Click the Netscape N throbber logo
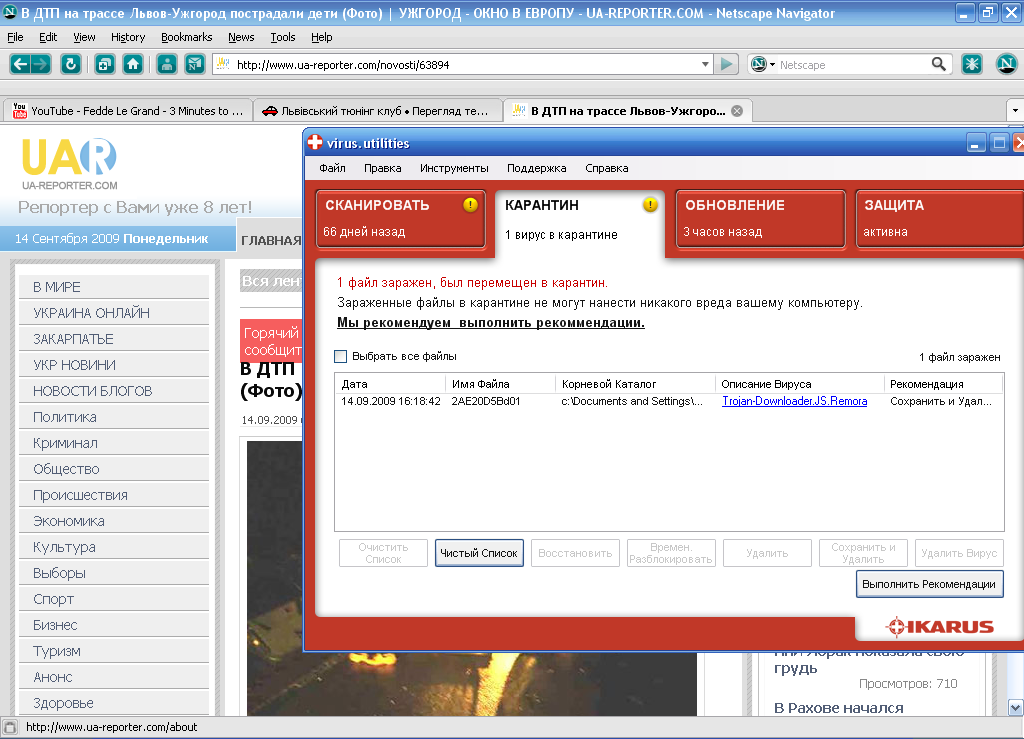Image resolution: width=1024 pixels, height=739 pixels. point(1006,64)
